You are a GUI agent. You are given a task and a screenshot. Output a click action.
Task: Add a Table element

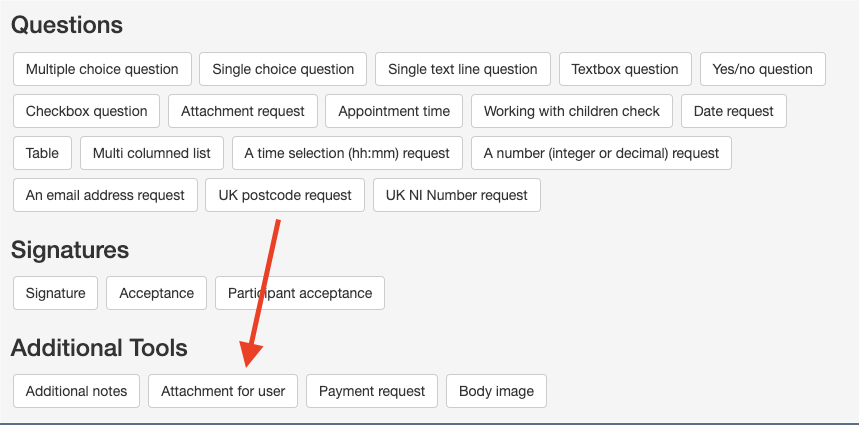[42, 153]
